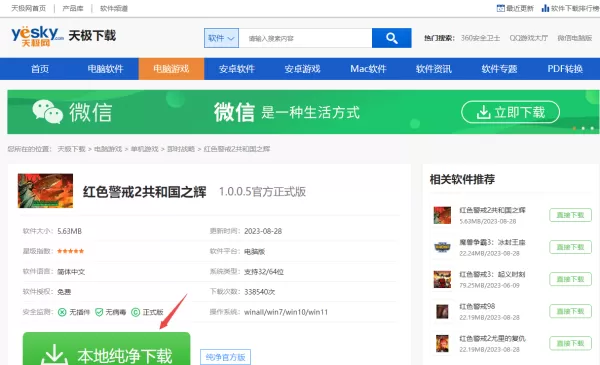This screenshot has width=600, height=365.
Task: Open the 电脑游戏 nav tab
Action: (171, 69)
